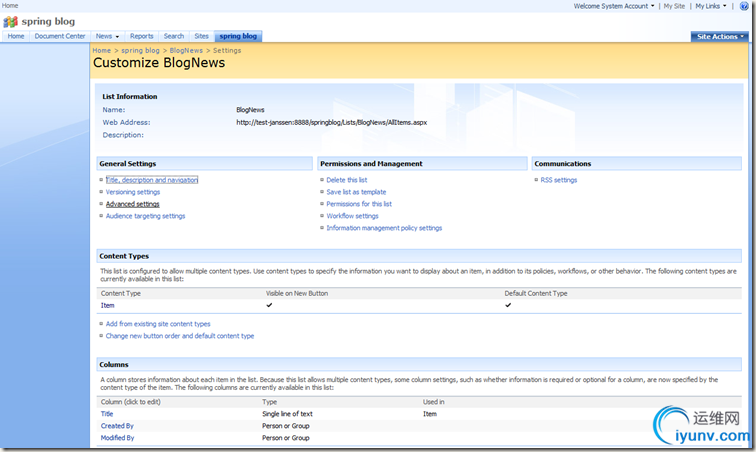Click Add from existing site content types
756x452 pixels.
point(158,324)
